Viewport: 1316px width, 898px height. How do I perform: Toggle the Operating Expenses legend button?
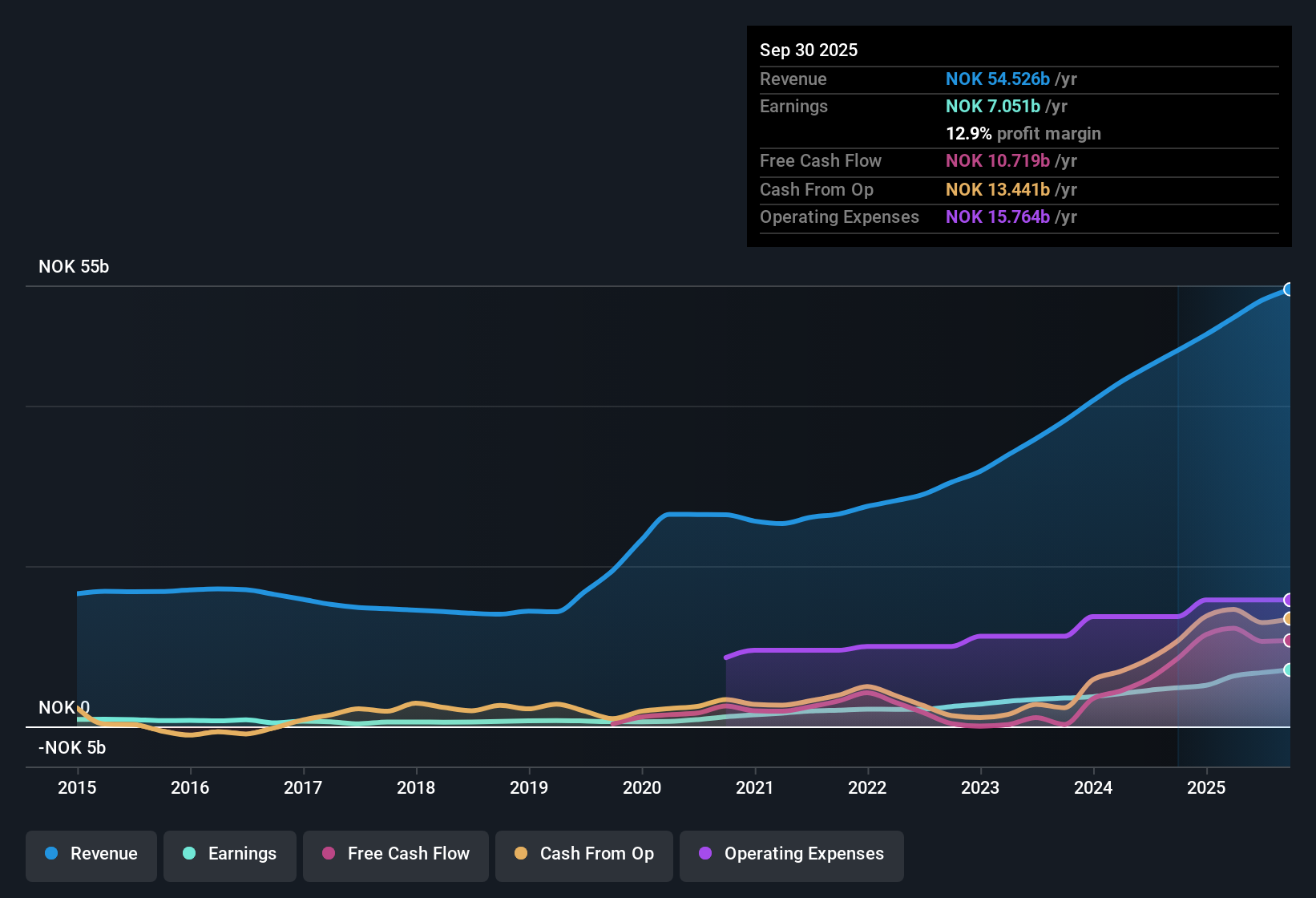click(x=792, y=856)
